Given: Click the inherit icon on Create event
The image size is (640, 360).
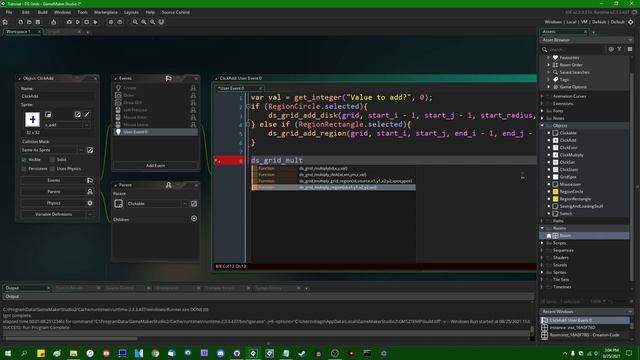Looking at the screenshot, I should (x=193, y=88).
